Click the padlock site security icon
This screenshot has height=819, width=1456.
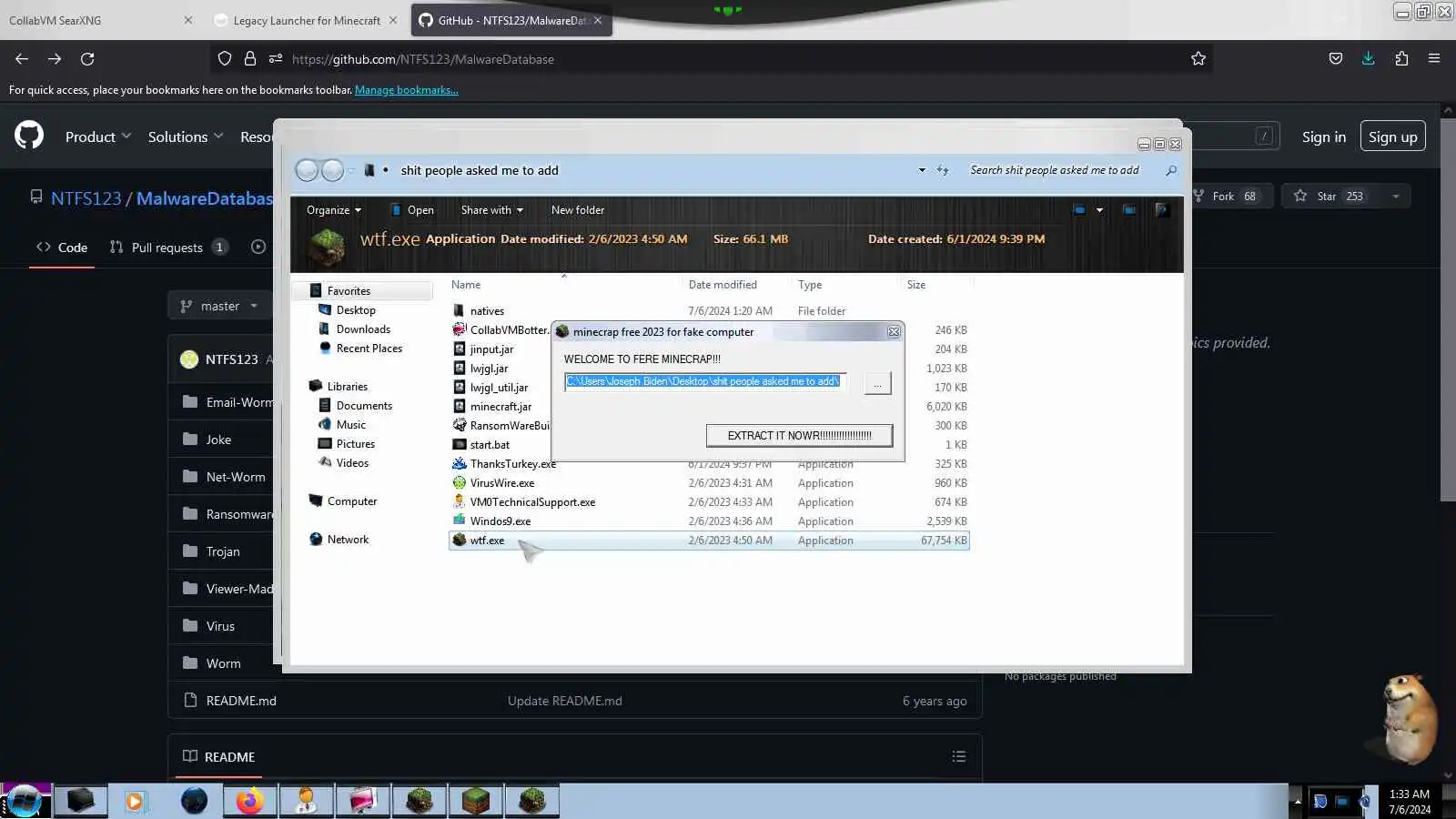click(249, 59)
